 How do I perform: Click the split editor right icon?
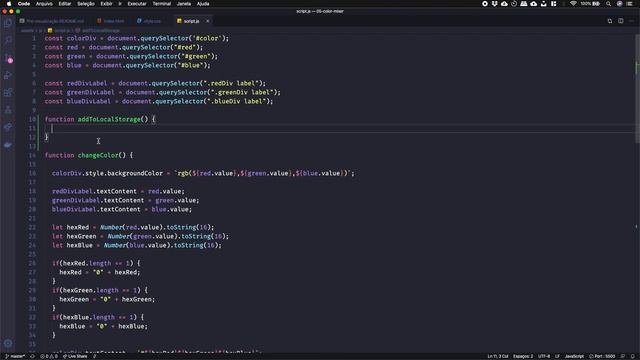click(x=620, y=21)
